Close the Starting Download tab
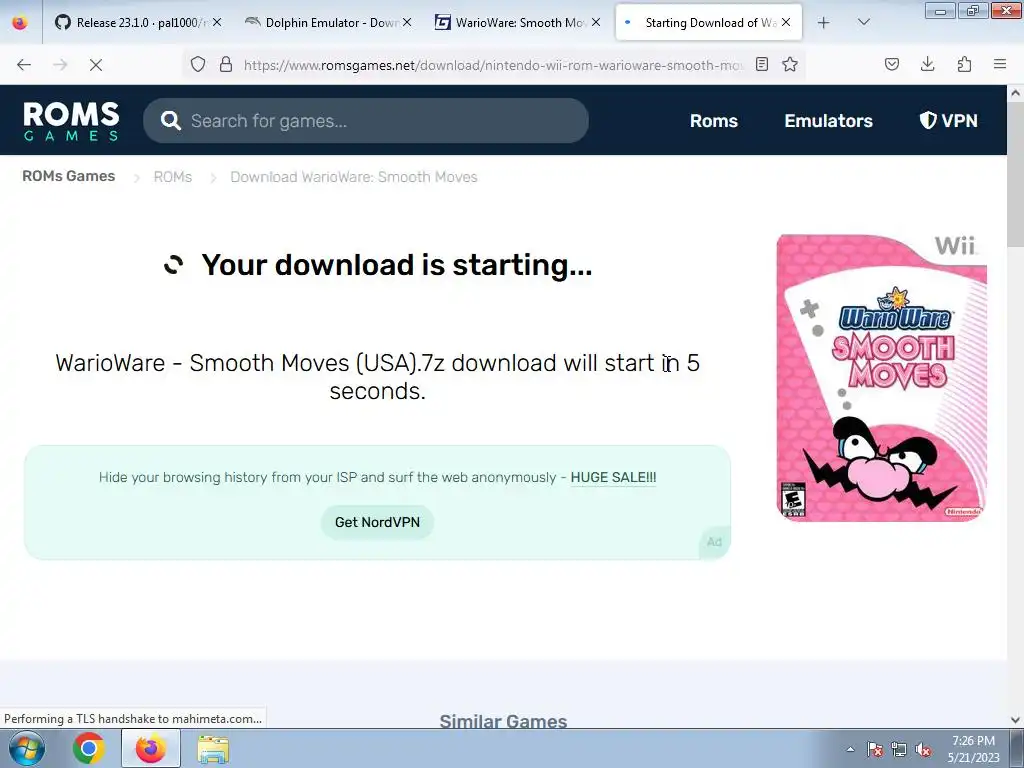 (786, 22)
